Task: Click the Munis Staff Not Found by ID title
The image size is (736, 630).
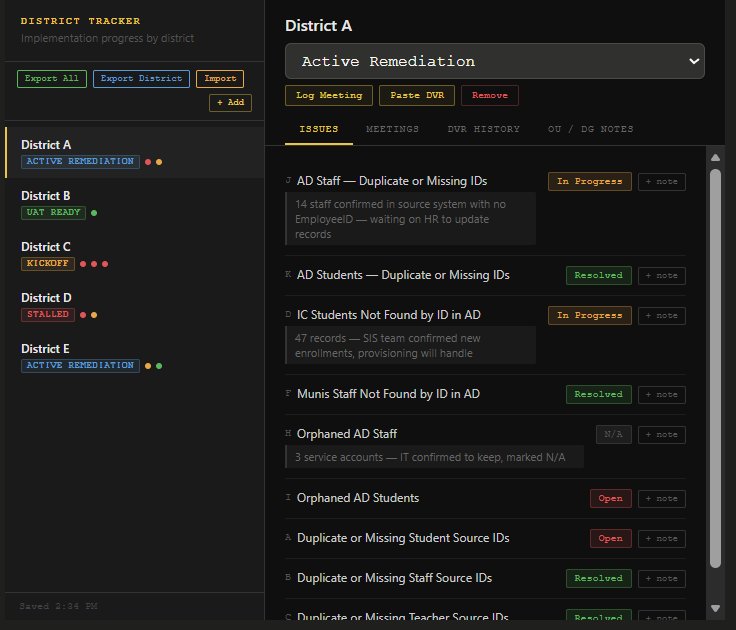Action: (x=388, y=393)
